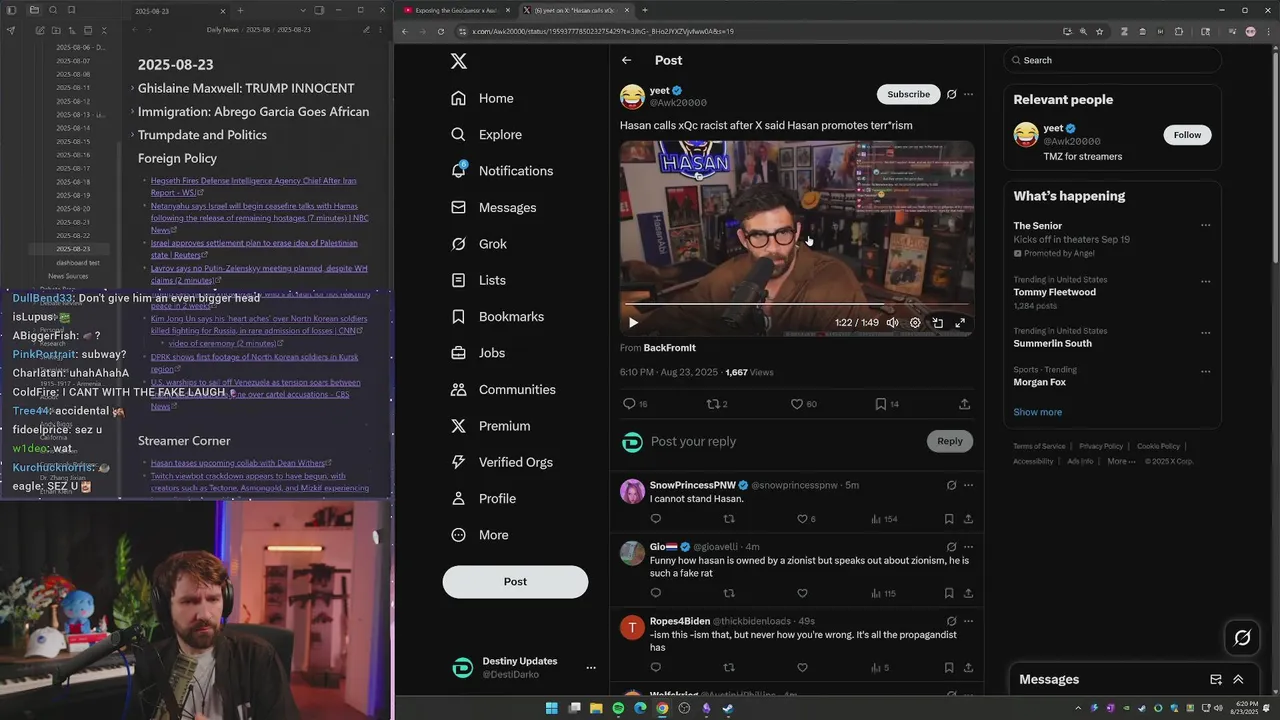Image resolution: width=1280 pixels, height=720 pixels.
Task: Focus the Post your reply field
Action: (x=785, y=441)
